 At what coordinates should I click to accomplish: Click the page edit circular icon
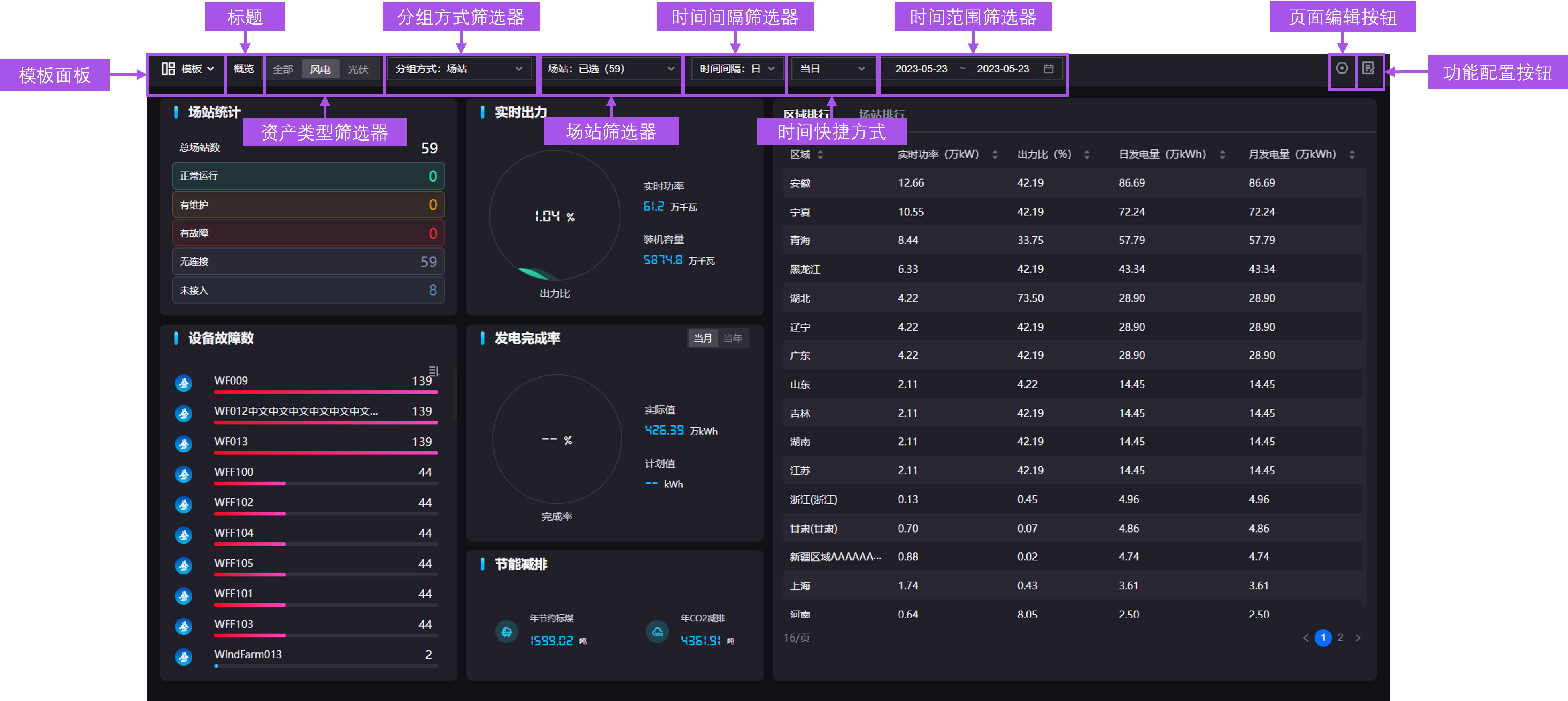click(1342, 68)
